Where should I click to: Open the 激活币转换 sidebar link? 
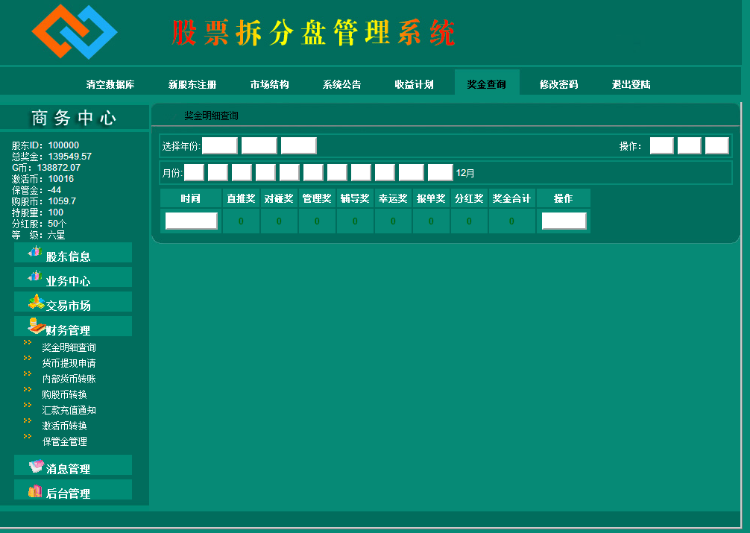pos(64,426)
